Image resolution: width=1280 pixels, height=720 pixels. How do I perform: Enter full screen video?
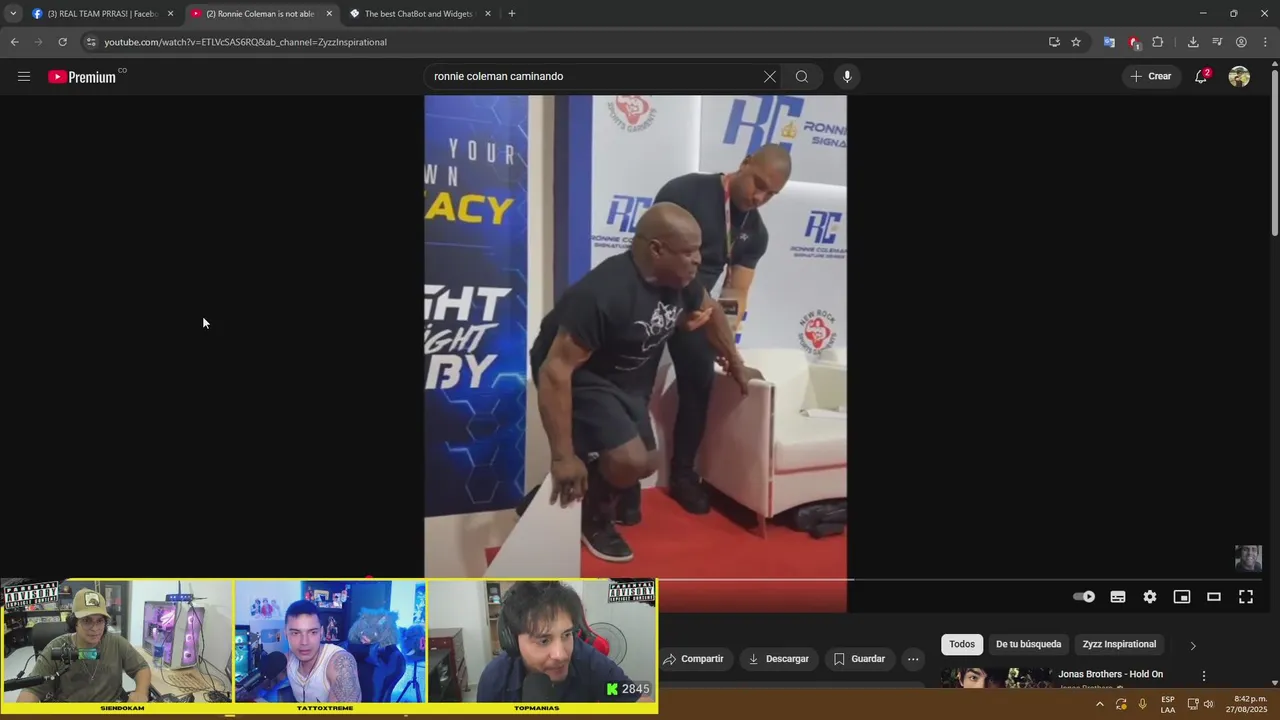tap(1246, 597)
